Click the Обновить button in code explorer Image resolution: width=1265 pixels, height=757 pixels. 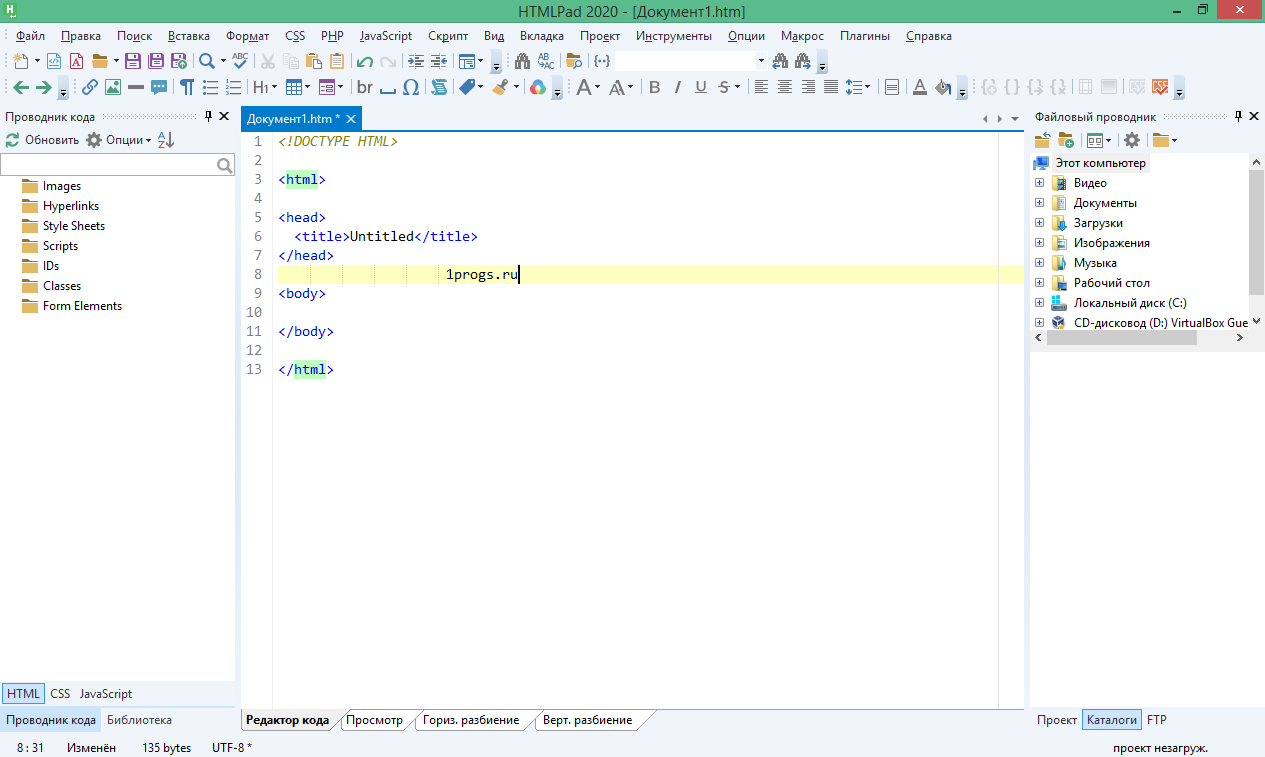click(43, 140)
